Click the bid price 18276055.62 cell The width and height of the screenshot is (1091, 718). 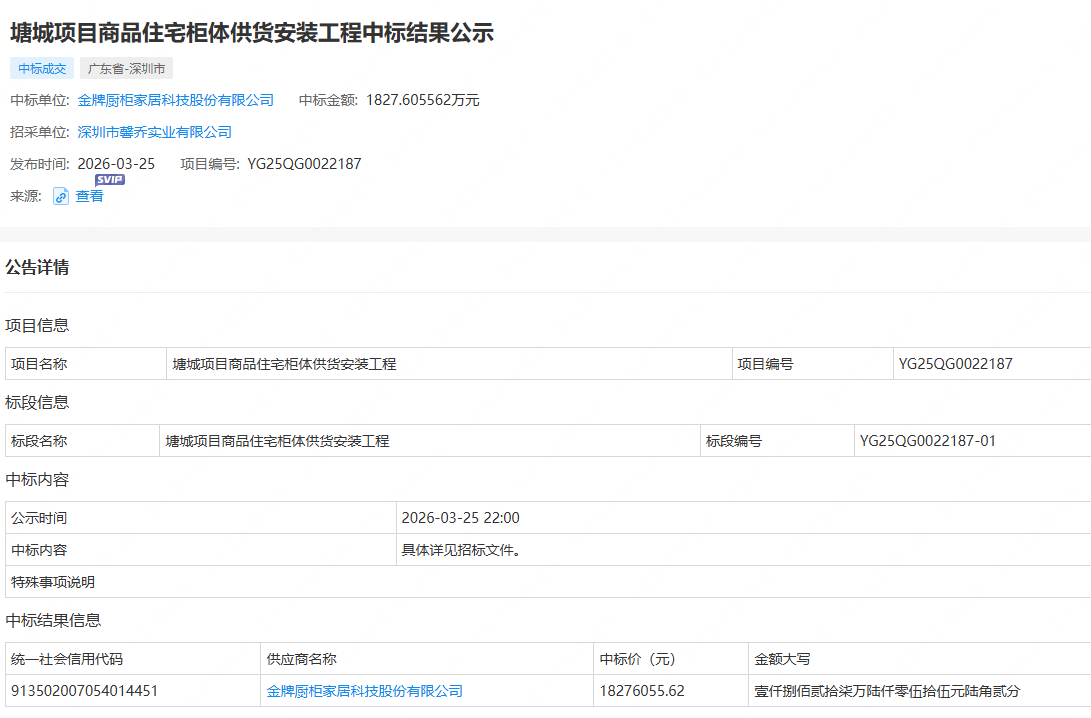[x=642, y=691]
